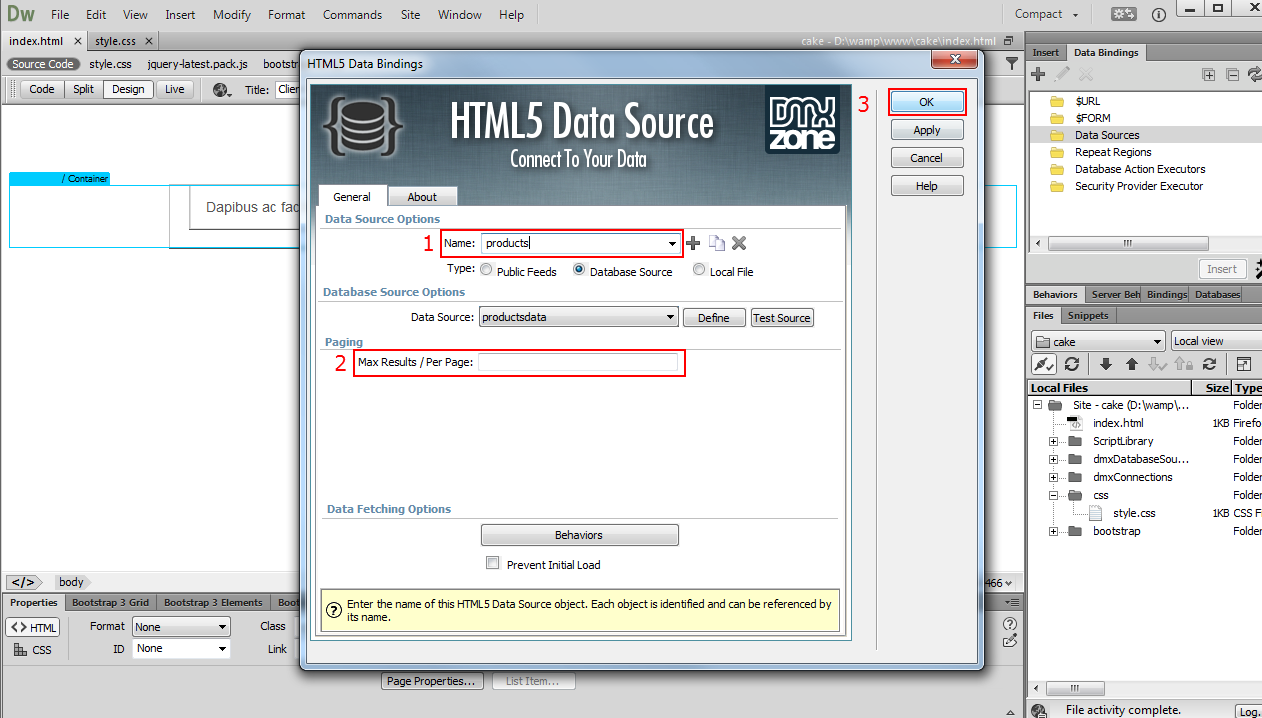Switch to the Snippets tab

pyautogui.click(x=1088, y=315)
